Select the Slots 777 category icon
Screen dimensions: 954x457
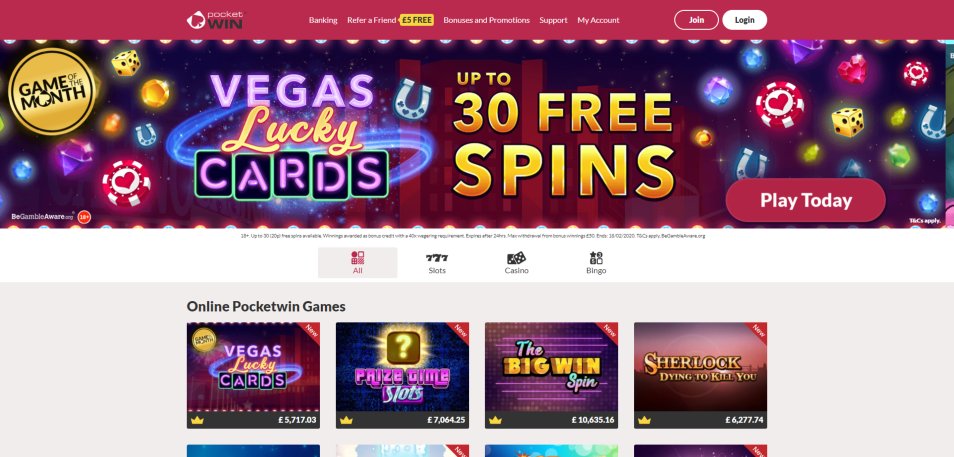437,258
